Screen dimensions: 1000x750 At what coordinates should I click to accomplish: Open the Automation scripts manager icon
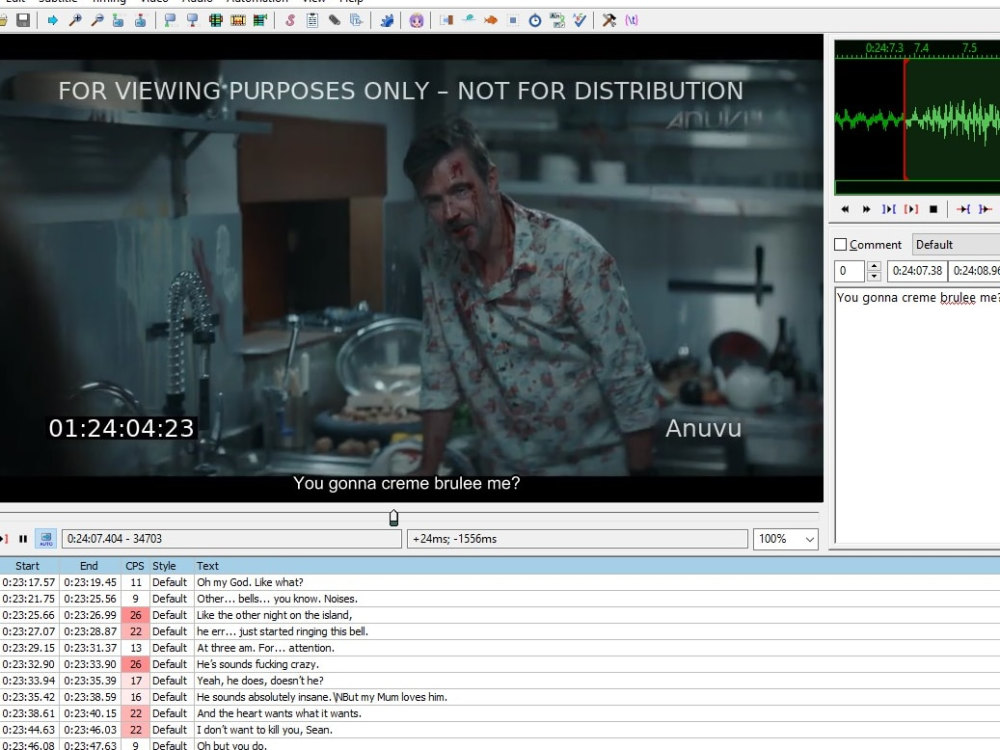pyautogui.click(x=386, y=20)
